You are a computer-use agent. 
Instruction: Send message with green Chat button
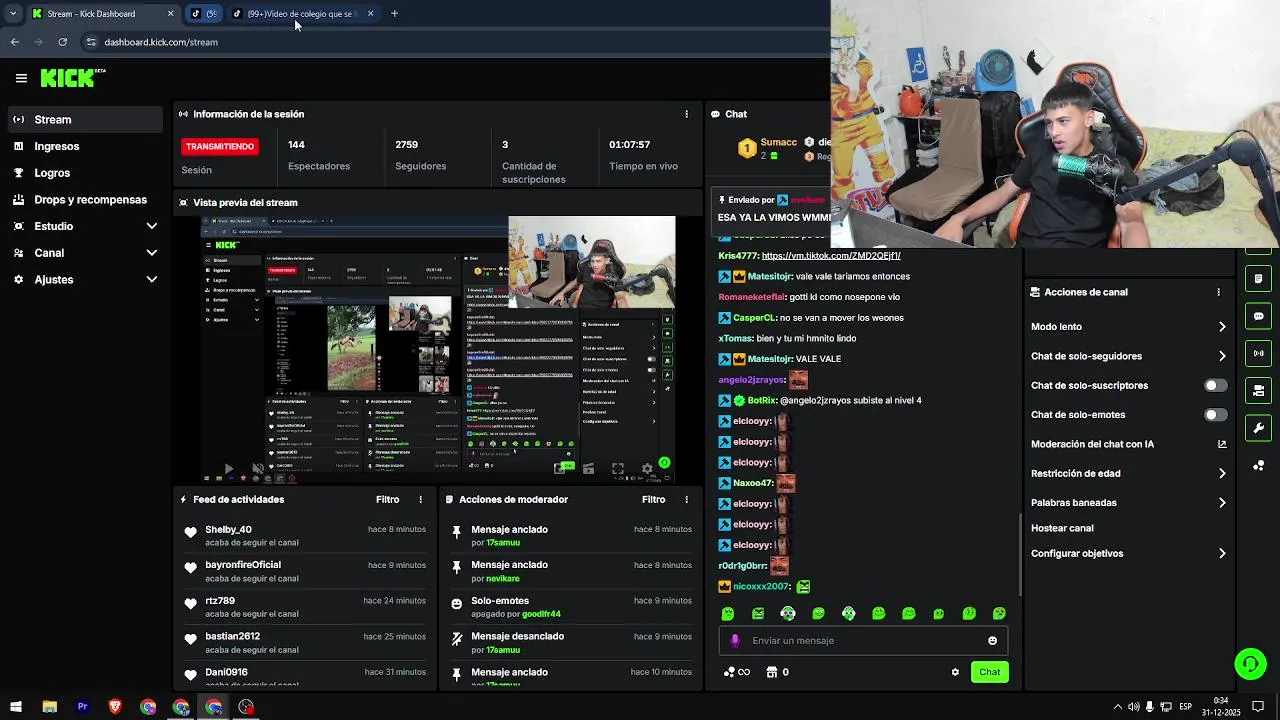tap(989, 672)
